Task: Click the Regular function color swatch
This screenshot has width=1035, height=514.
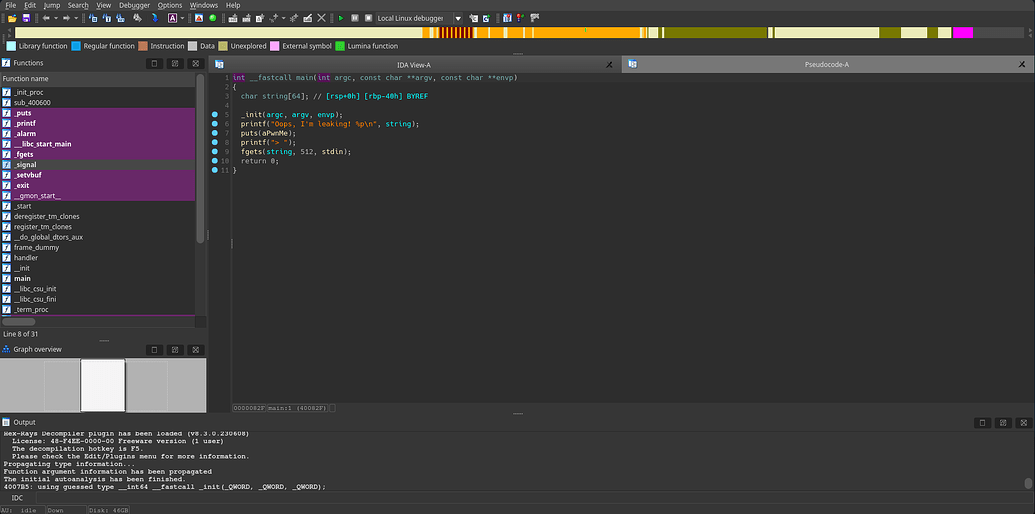Action: (77, 46)
